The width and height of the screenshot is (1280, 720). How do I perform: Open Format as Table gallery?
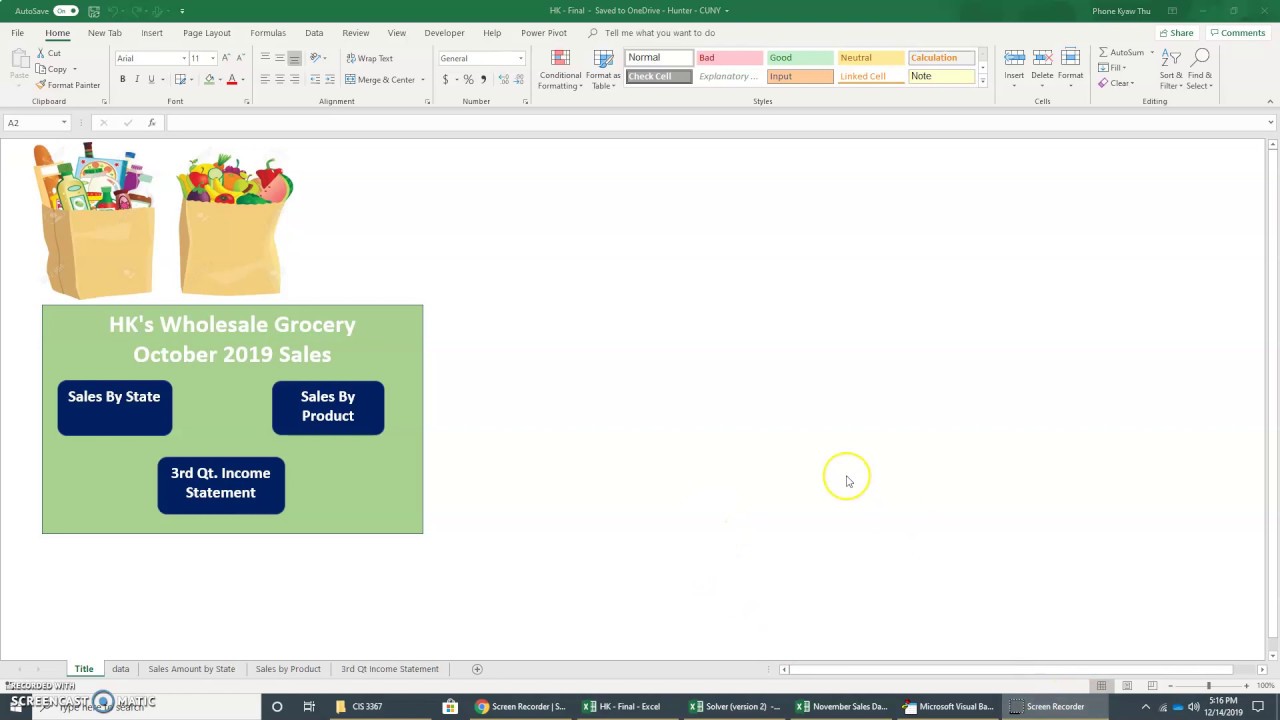pyautogui.click(x=603, y=69)
